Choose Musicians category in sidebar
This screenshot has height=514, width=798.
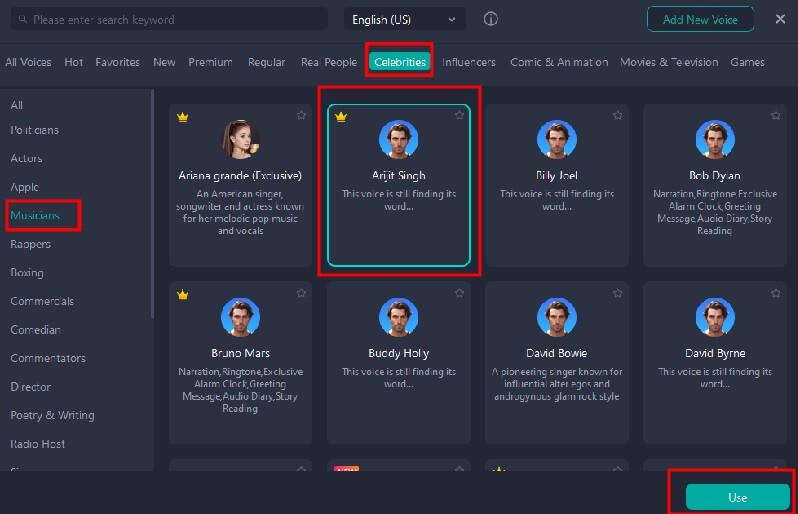pos(35,215)
